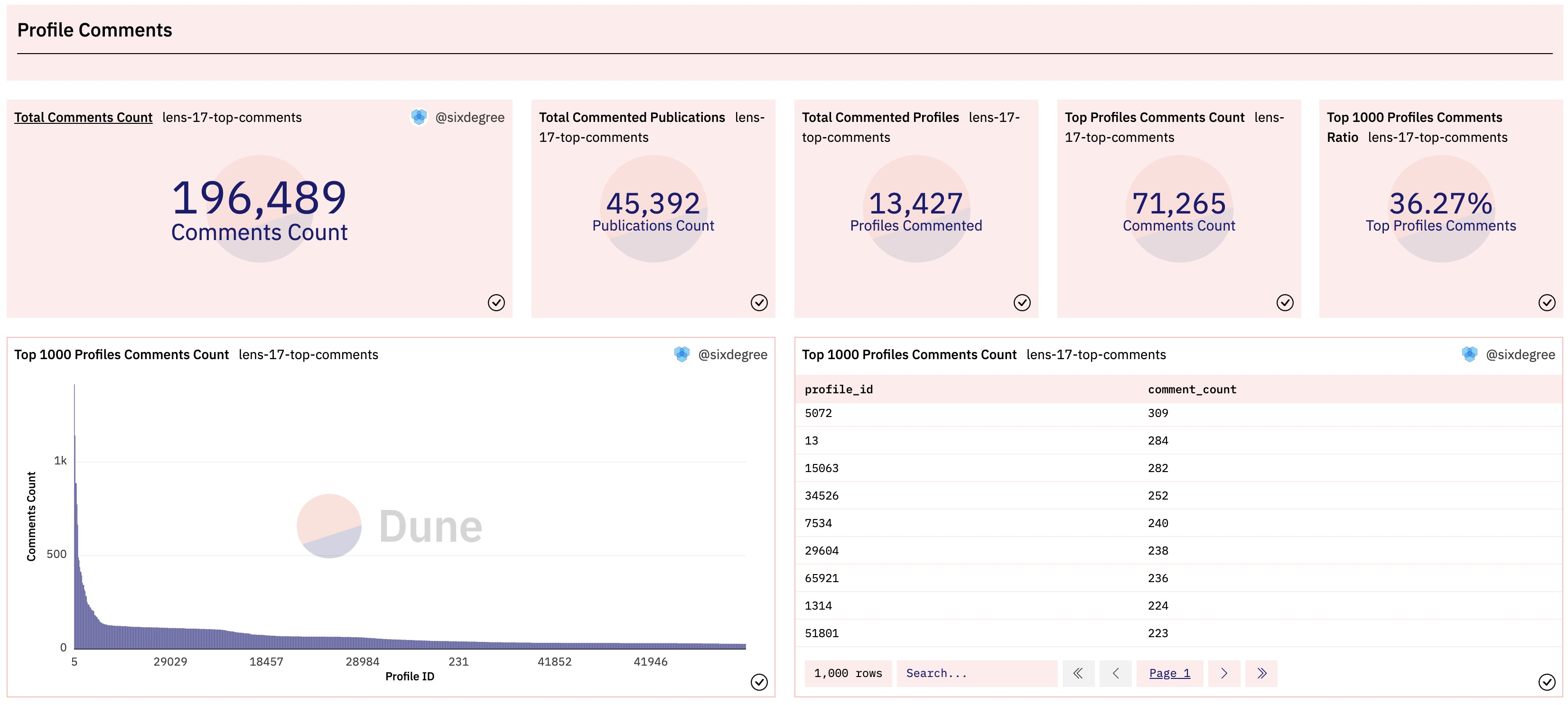Click sixdegree avatar icon on bar chart panel

click(682, 354)
